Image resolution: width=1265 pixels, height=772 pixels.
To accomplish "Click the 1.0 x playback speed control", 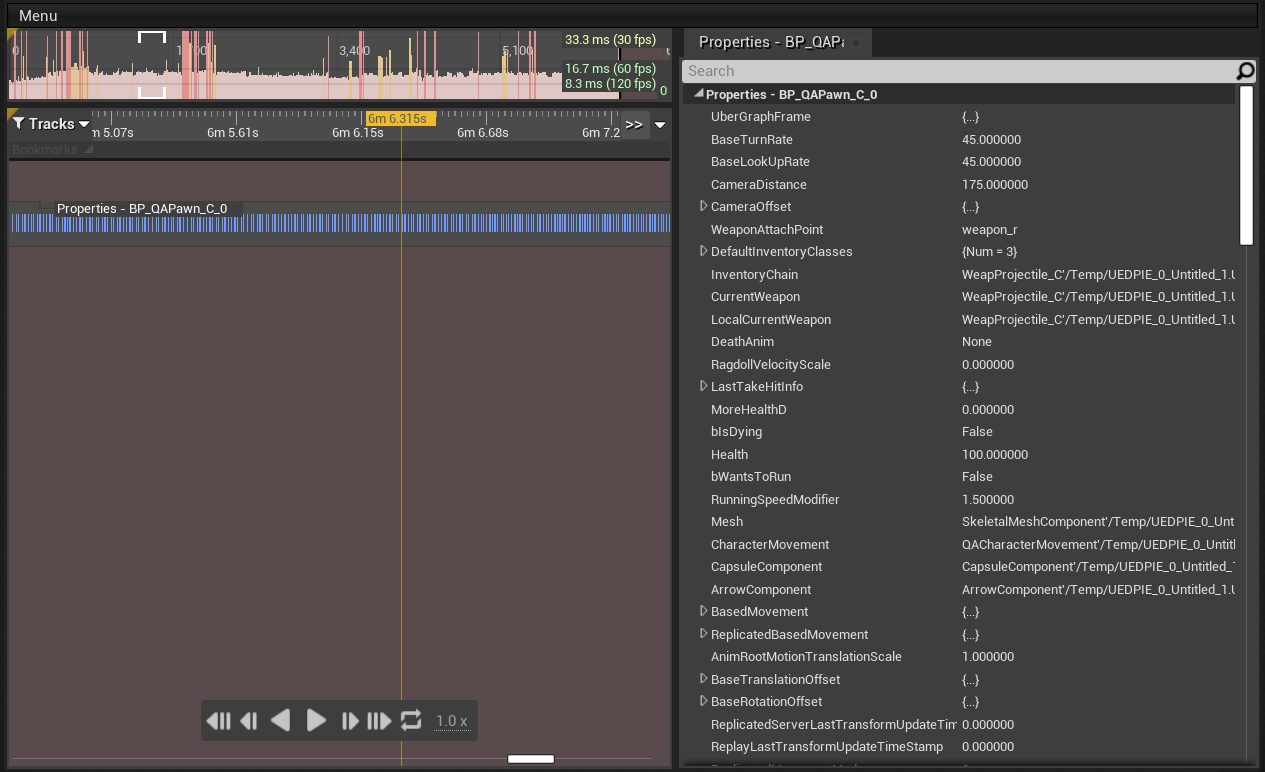I will pos(451,721).
